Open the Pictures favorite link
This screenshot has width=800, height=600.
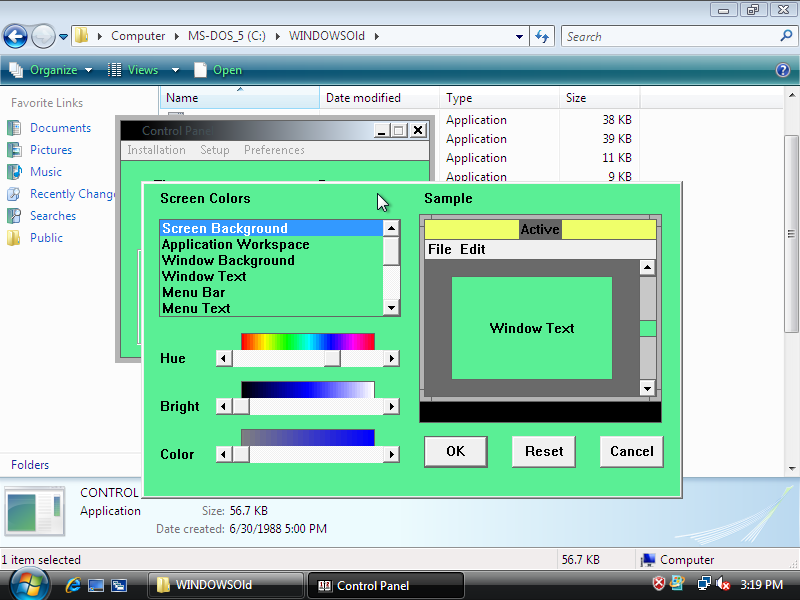50,150
